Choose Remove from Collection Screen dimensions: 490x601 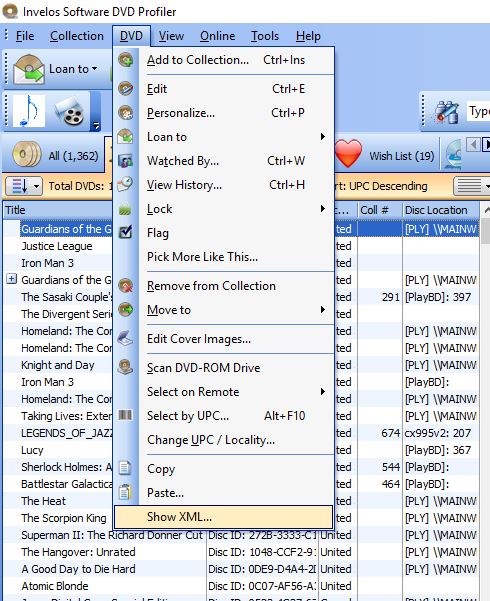(x=224, y=286)
